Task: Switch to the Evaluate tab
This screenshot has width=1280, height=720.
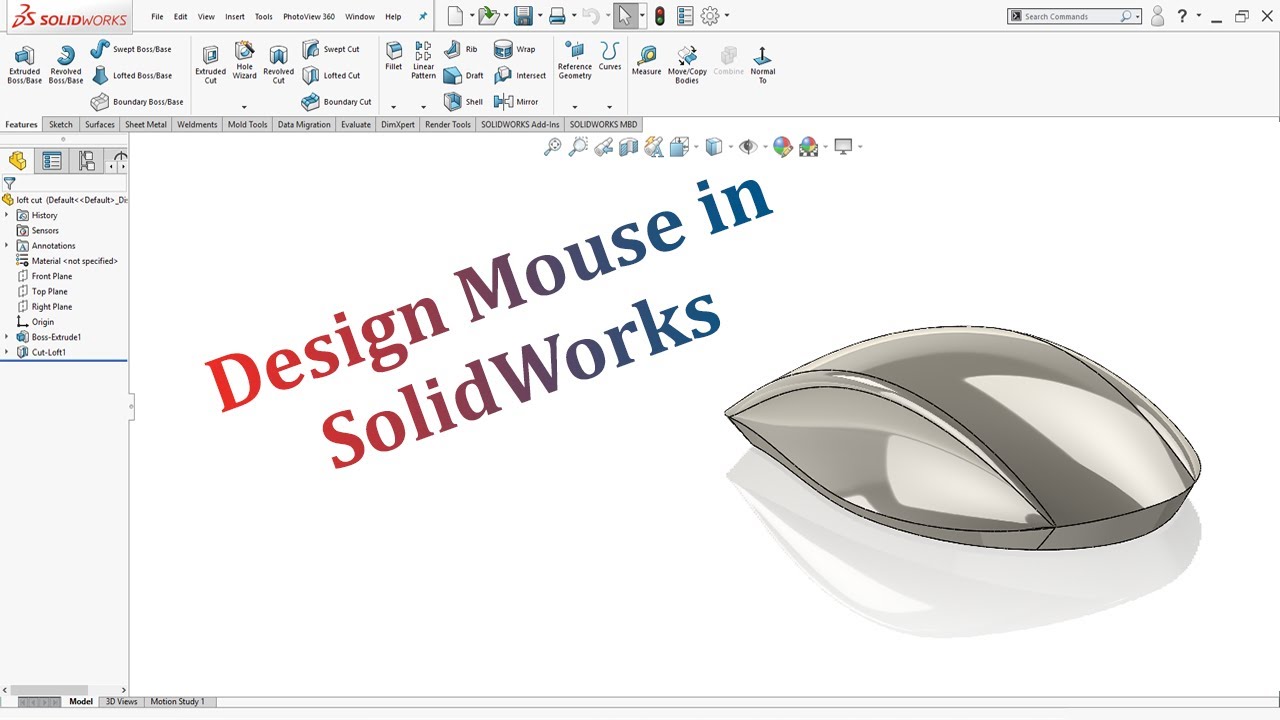Action: [356, 125]
